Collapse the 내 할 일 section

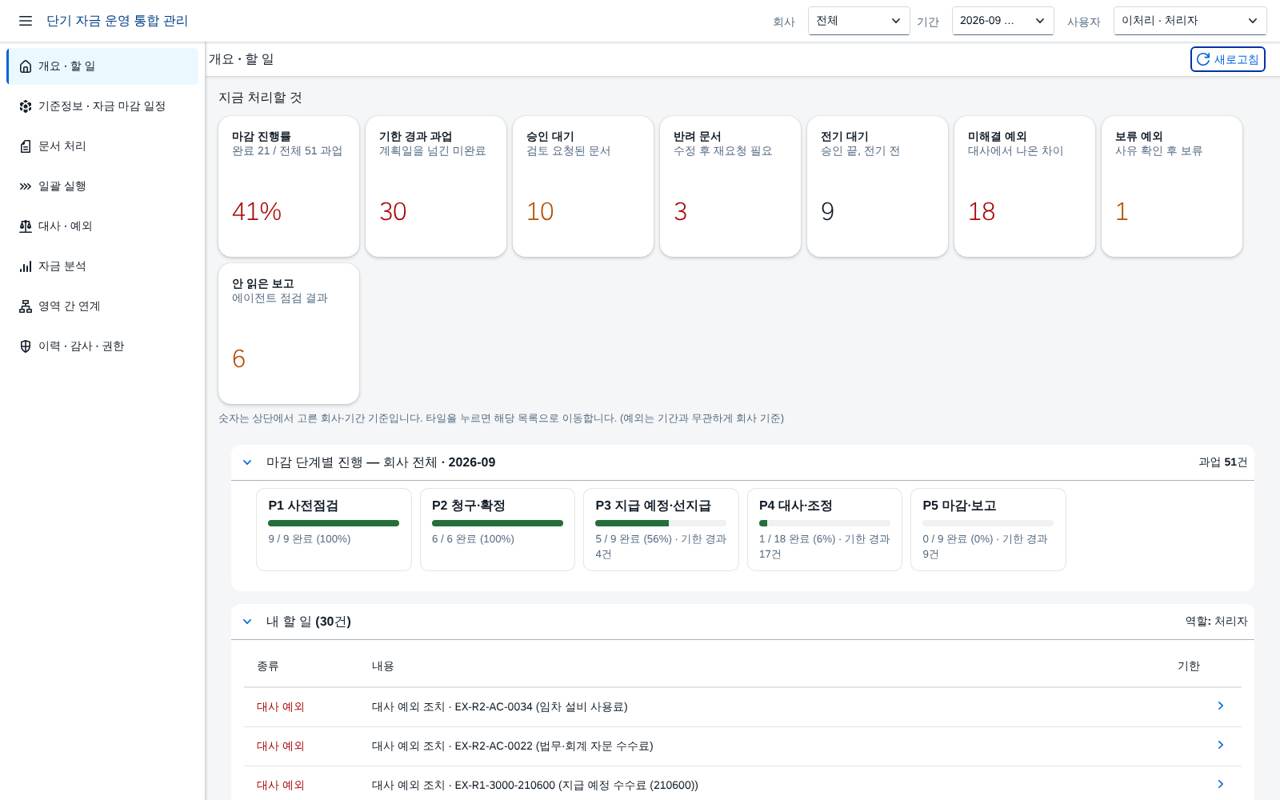[247, 621]
